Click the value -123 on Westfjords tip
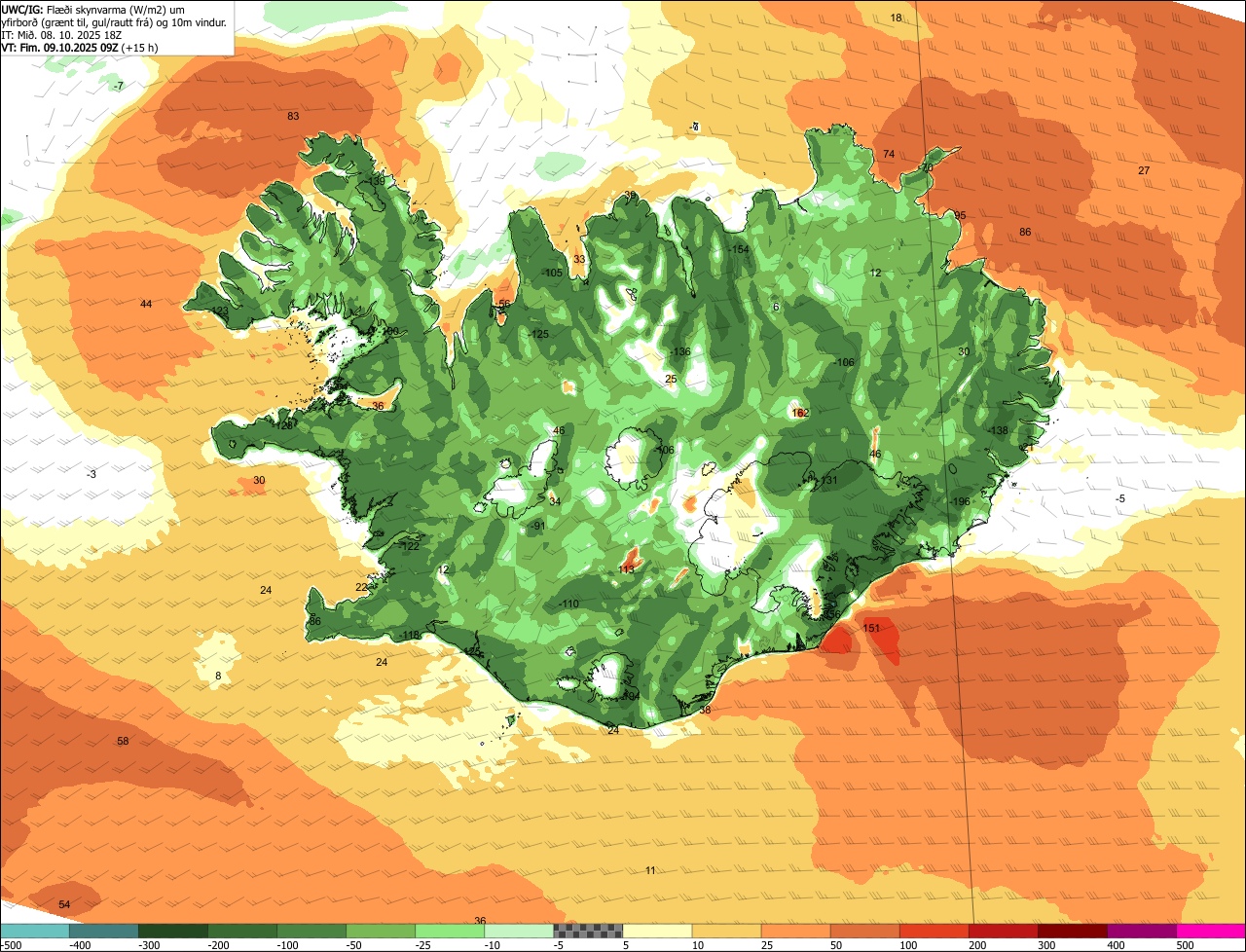 (219, 311)
